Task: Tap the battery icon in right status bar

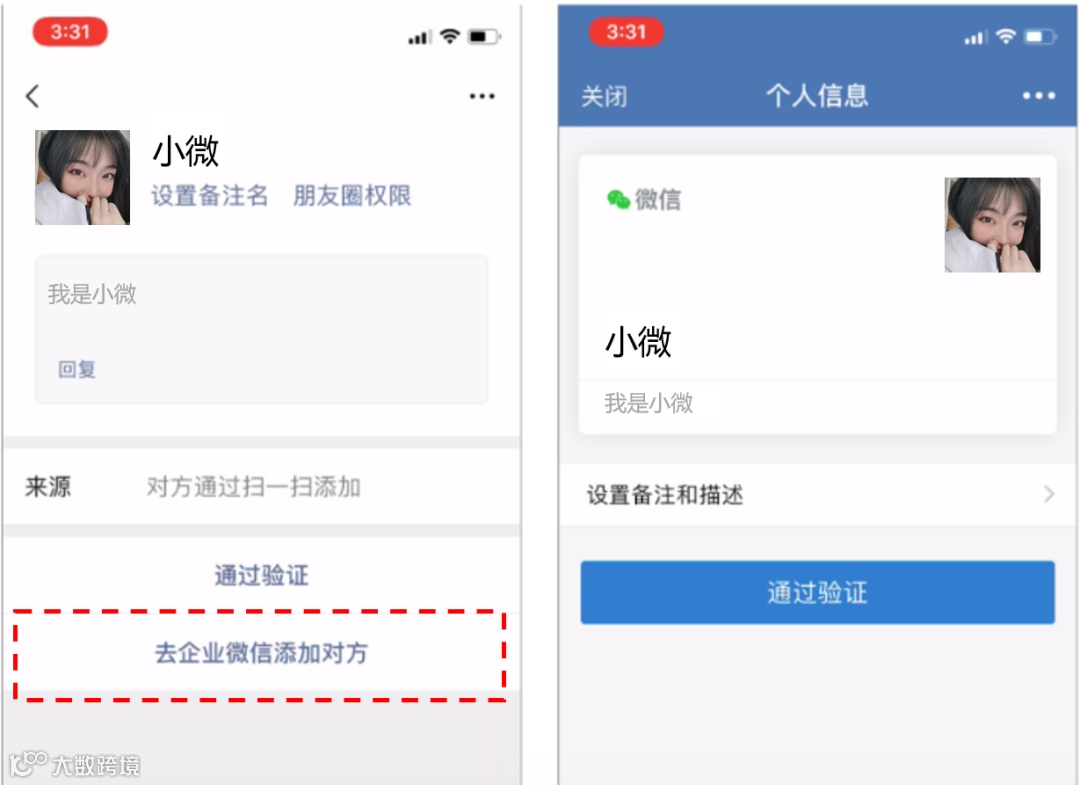Action: click(1040, 36)
